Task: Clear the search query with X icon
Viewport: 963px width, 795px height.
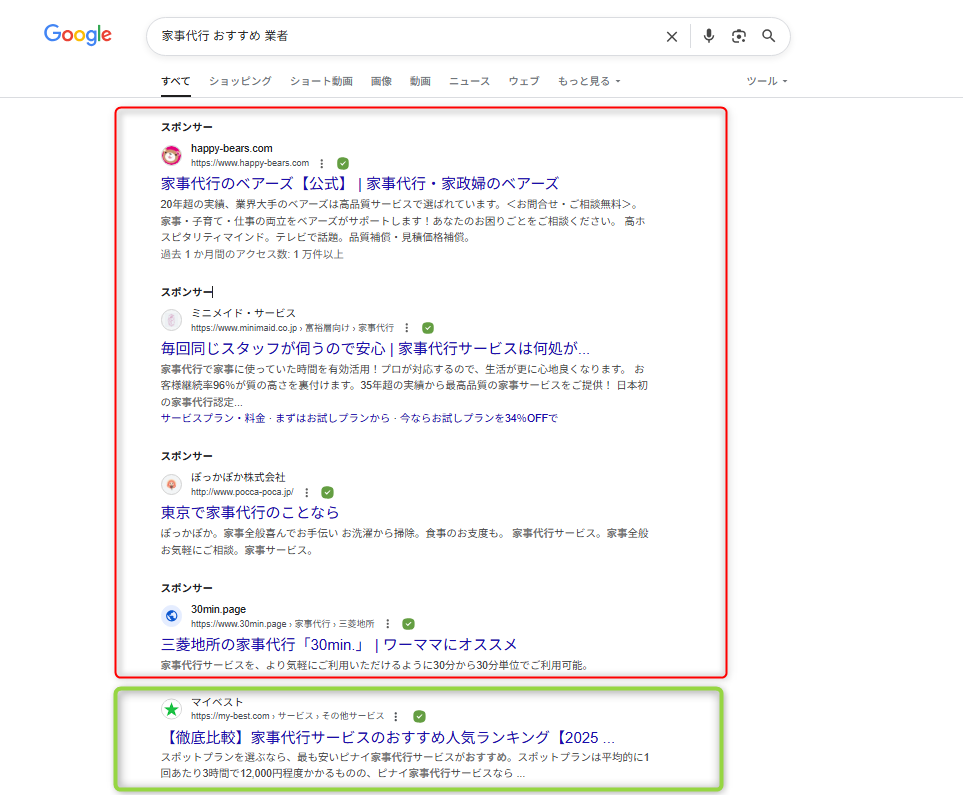Action: click(671, 37)
